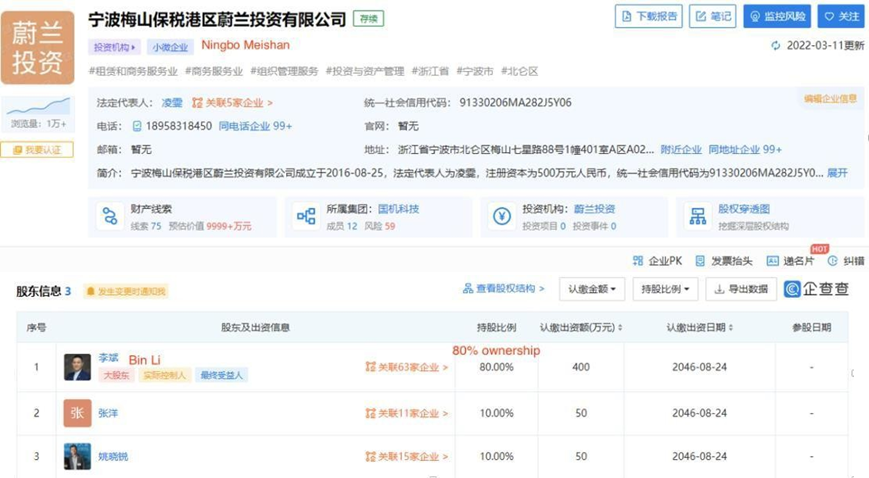Click the 风险 59 count
Viewport: 869px width, 478px height.
click(x=380, y=226)
